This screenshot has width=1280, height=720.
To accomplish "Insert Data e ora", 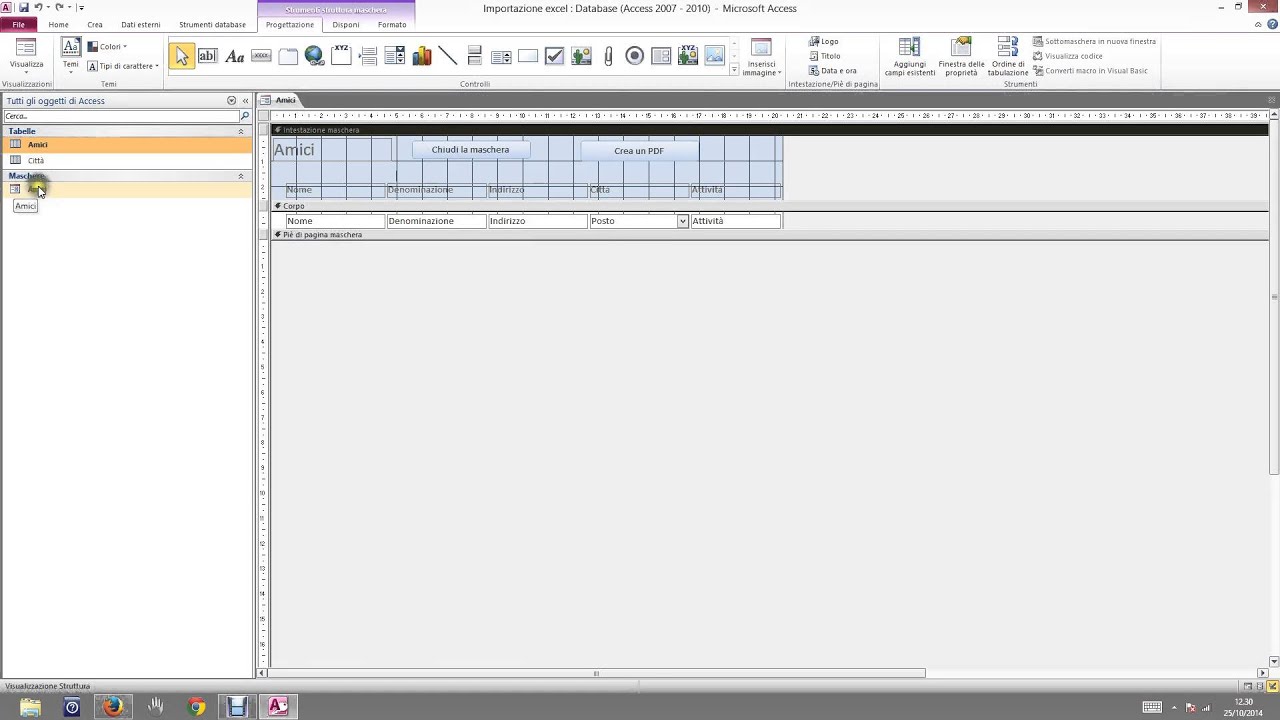I will point(833,71).
